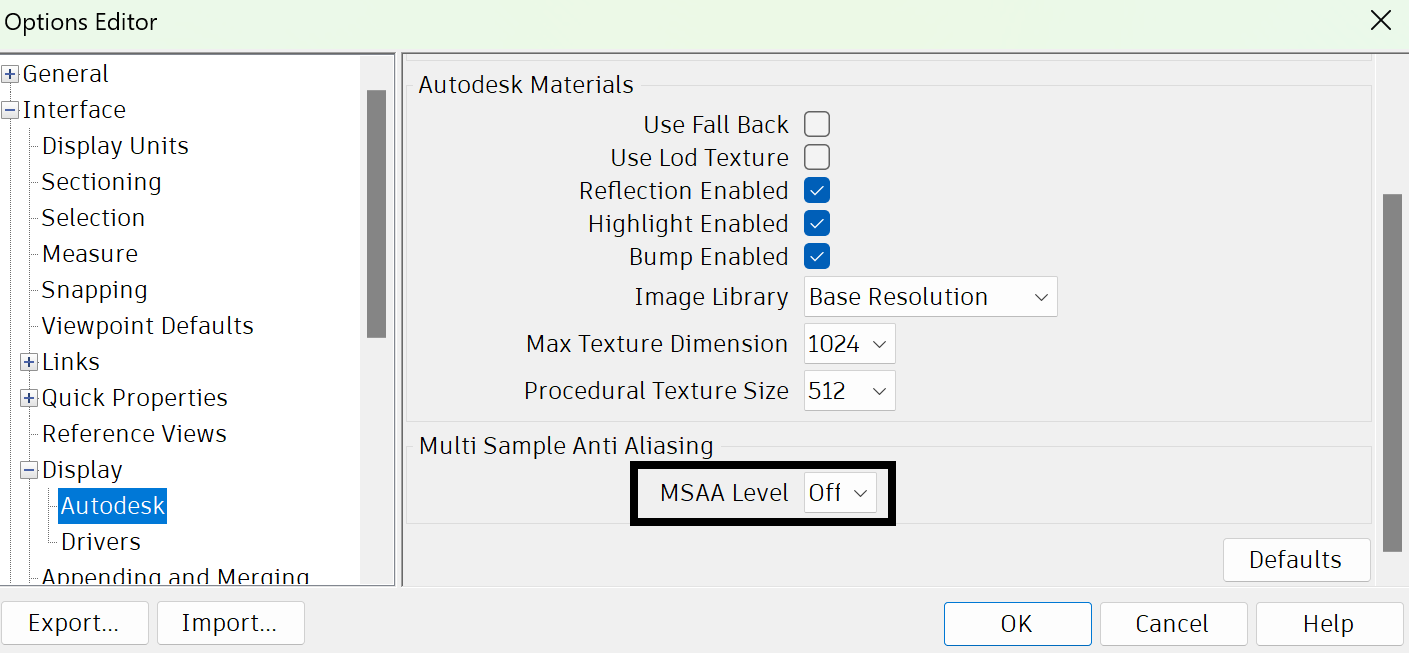Expand the Links tree node
The height and width of the screenshot is (653, 1409).
pos(27,361)
